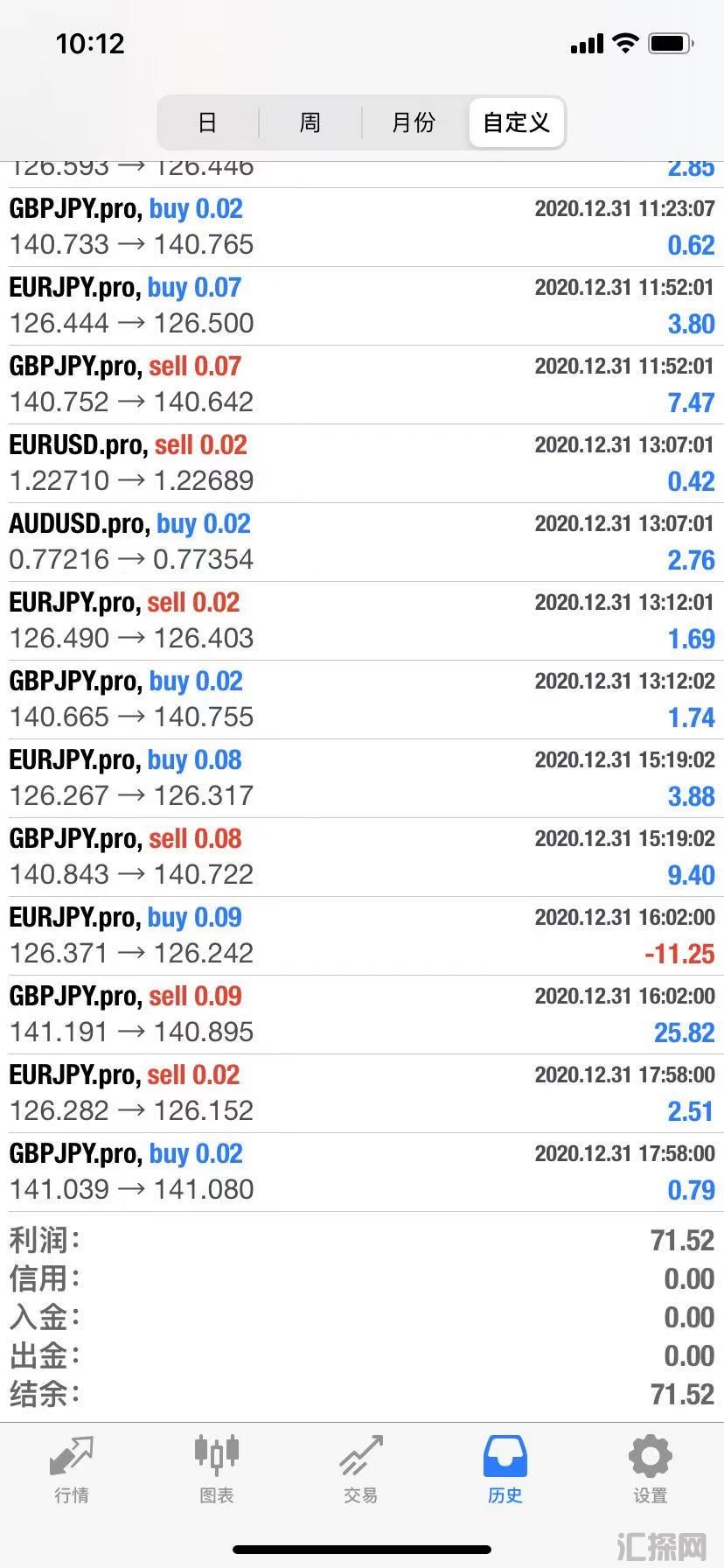Open the 图表 chart tab icon
724x1568 pixels.
click(x=216, y=1455)
